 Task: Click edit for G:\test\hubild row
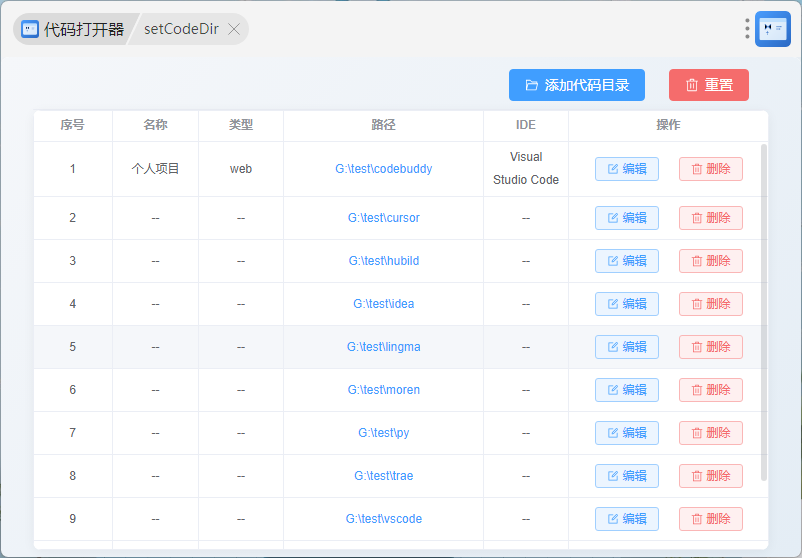(x=626, y=261)
